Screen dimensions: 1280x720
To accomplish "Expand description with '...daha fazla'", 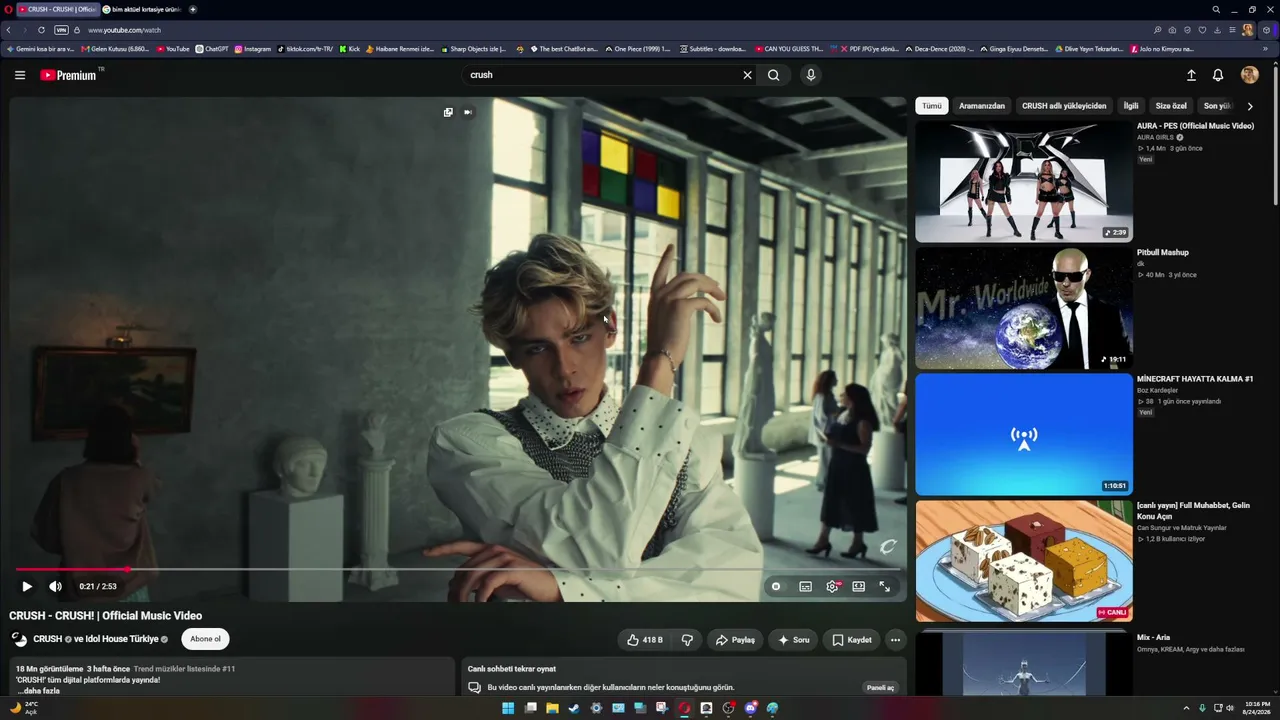I will point(38,691).
